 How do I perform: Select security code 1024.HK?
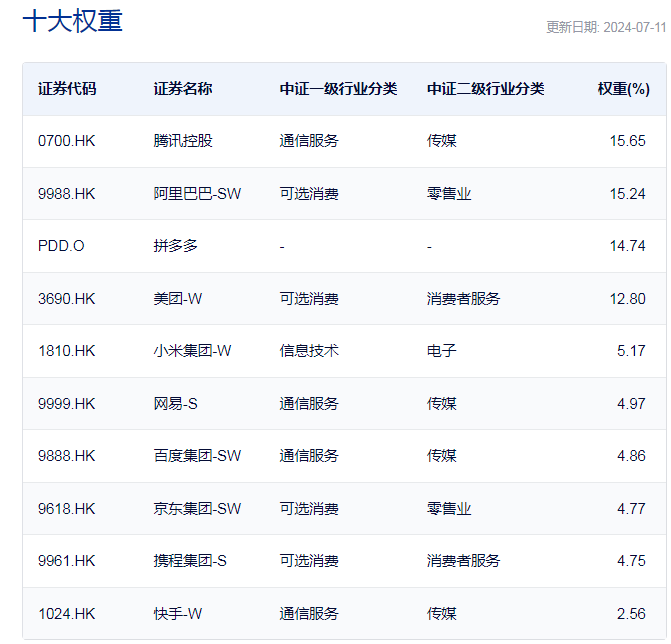click(x=66, y=614)
